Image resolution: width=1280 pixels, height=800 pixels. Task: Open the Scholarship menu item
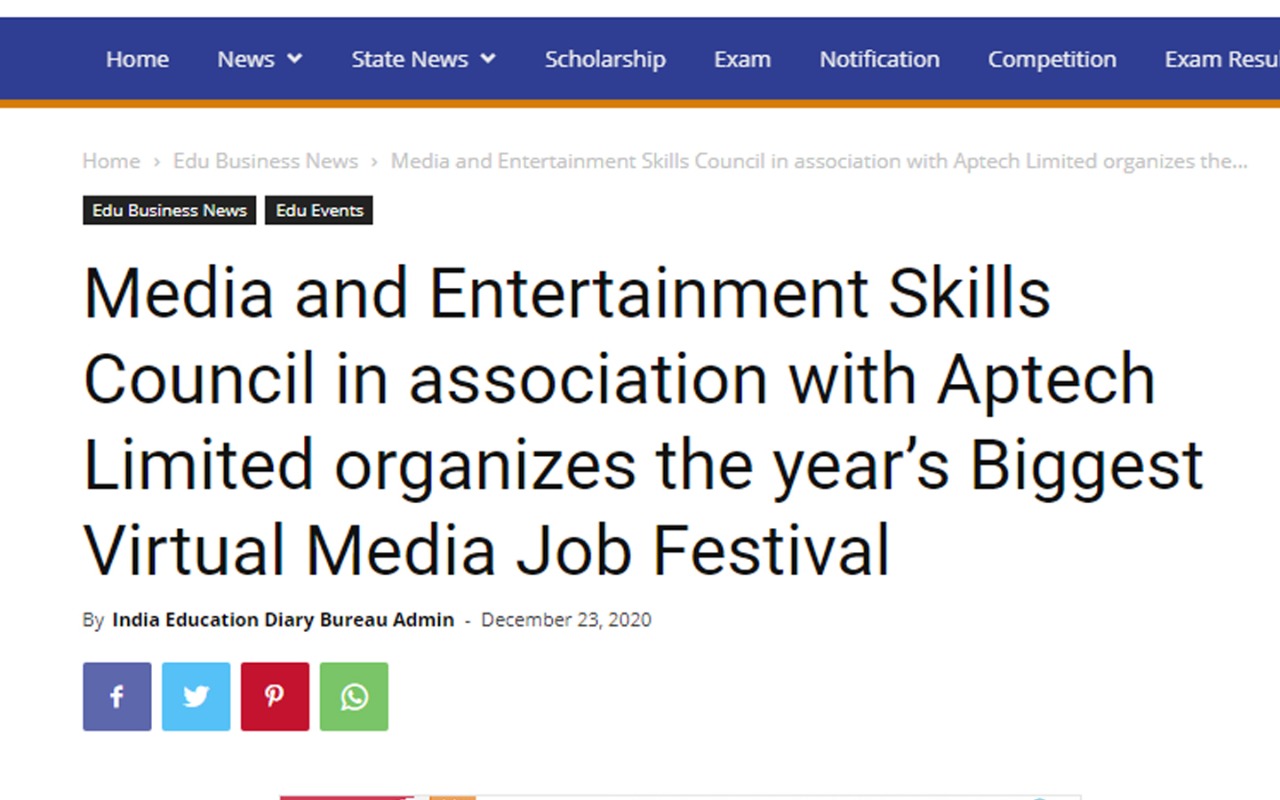[x=605, y=59]
